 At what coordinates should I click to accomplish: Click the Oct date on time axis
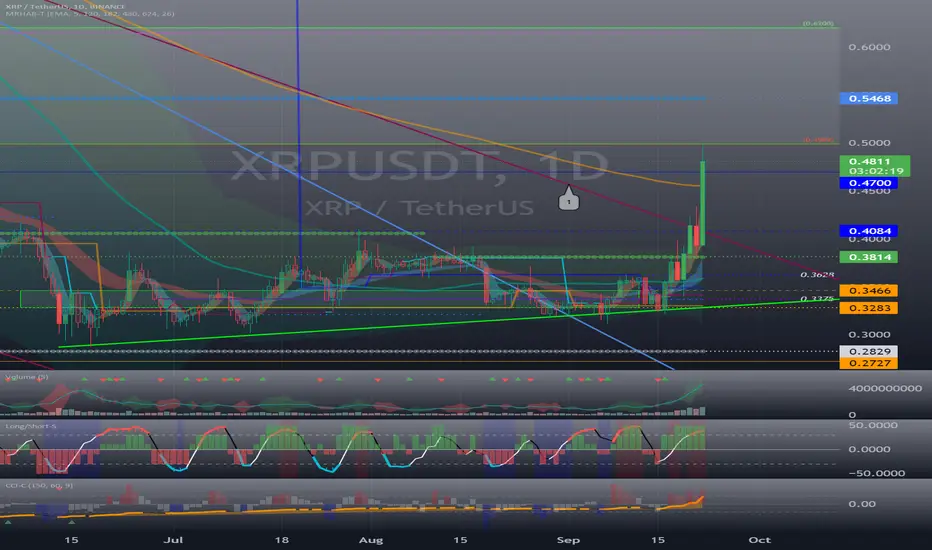(760, 540)
